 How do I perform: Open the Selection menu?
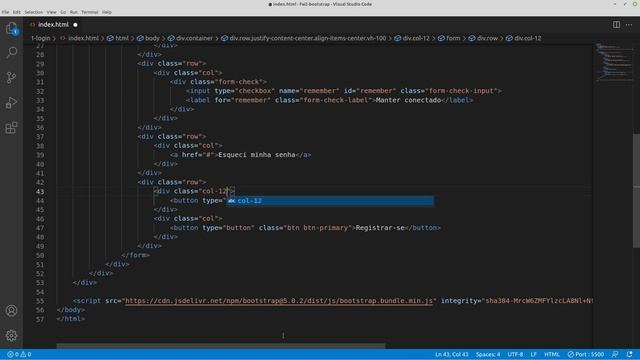[x=33, y=12]
